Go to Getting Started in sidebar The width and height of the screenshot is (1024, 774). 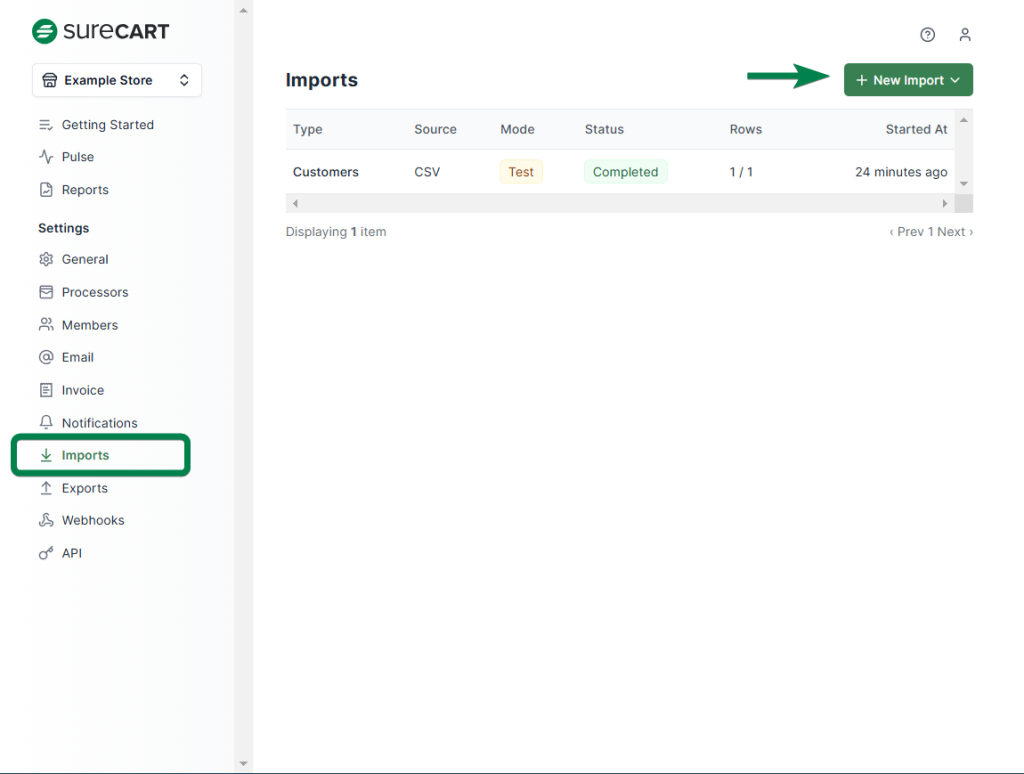pyautogui.click(x=107, y=125)
